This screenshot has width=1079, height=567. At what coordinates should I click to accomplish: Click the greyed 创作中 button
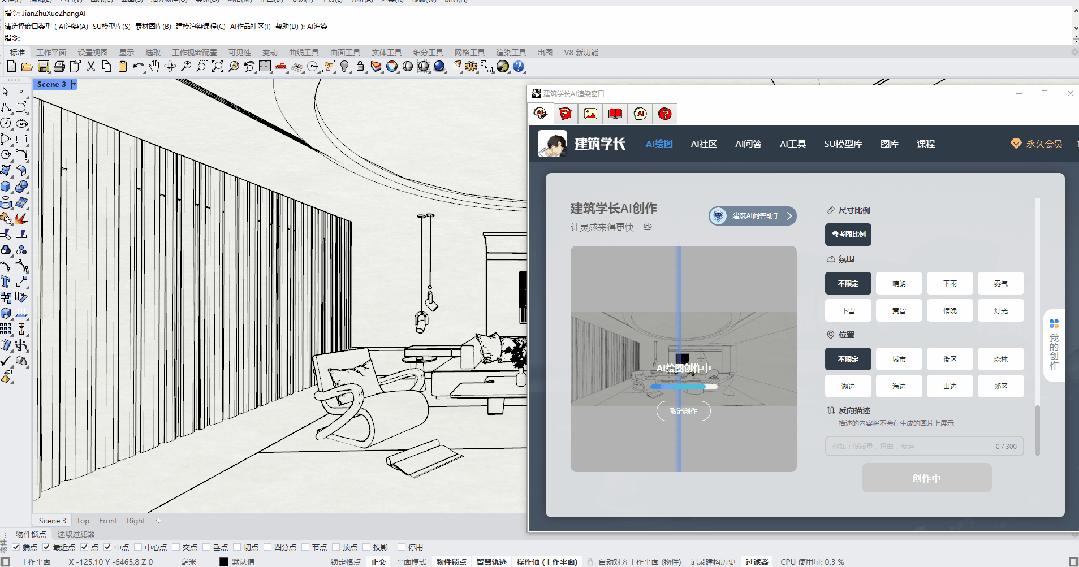pos(926,478)
